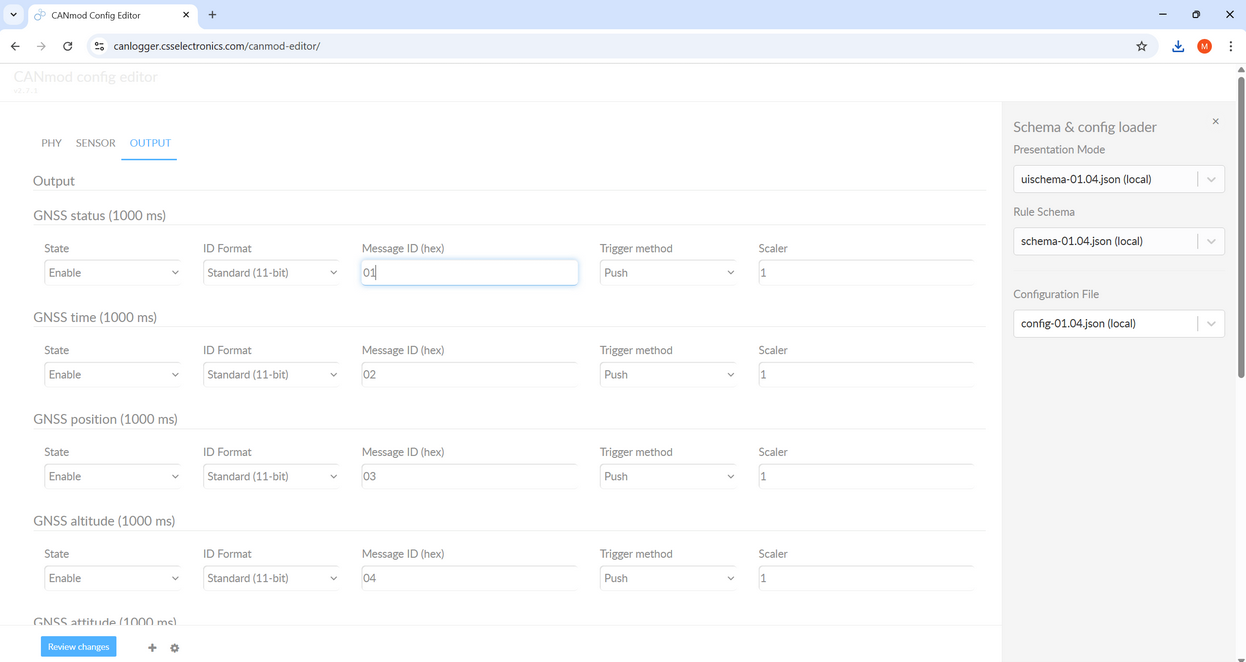Click the GNSS time (1000 ms) heading
Image resolution: width=1246 pixels, height=662 pixels.
click(x=95, y=317)
